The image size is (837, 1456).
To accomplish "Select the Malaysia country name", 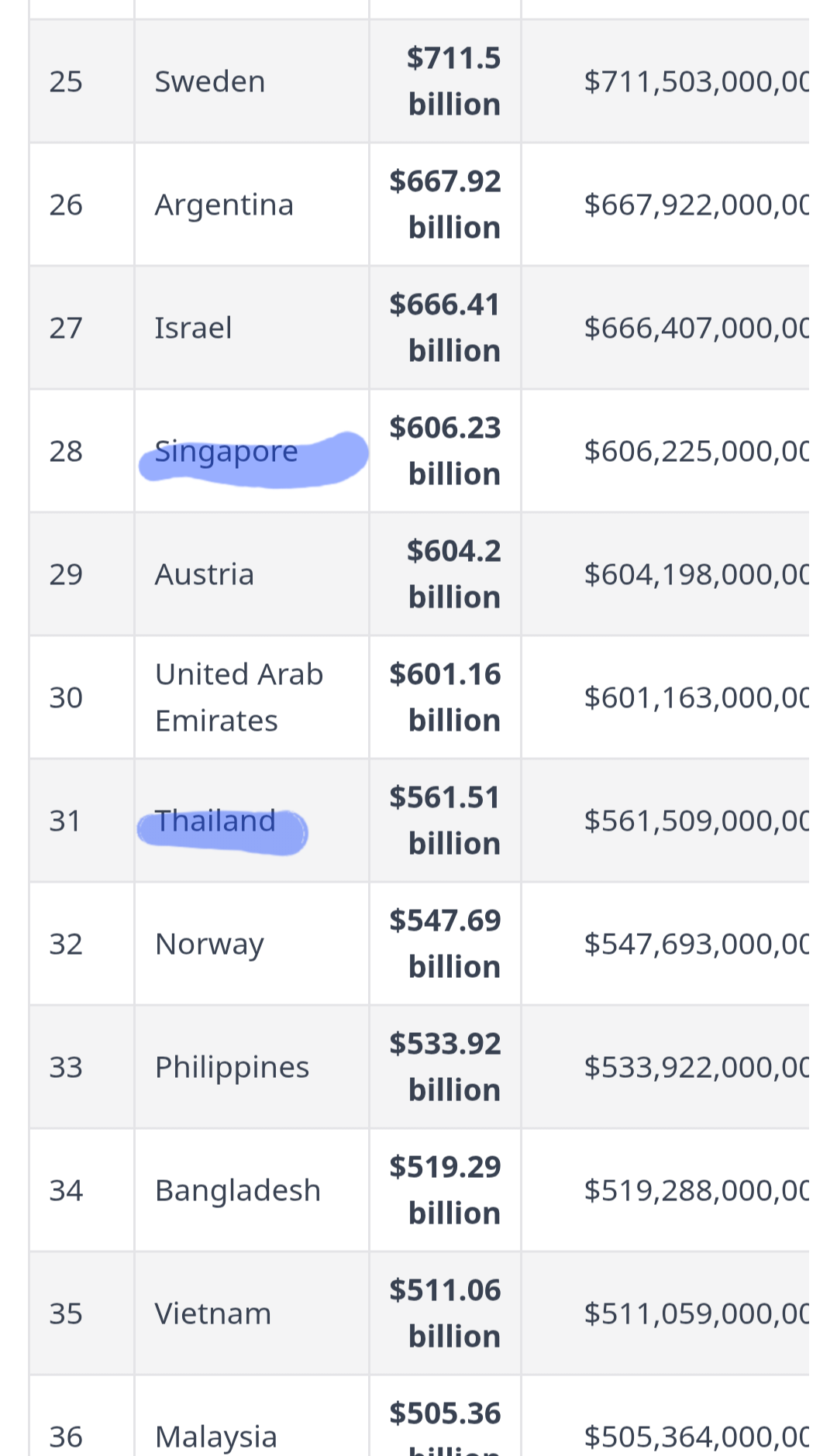I will tap(216, 1437).
